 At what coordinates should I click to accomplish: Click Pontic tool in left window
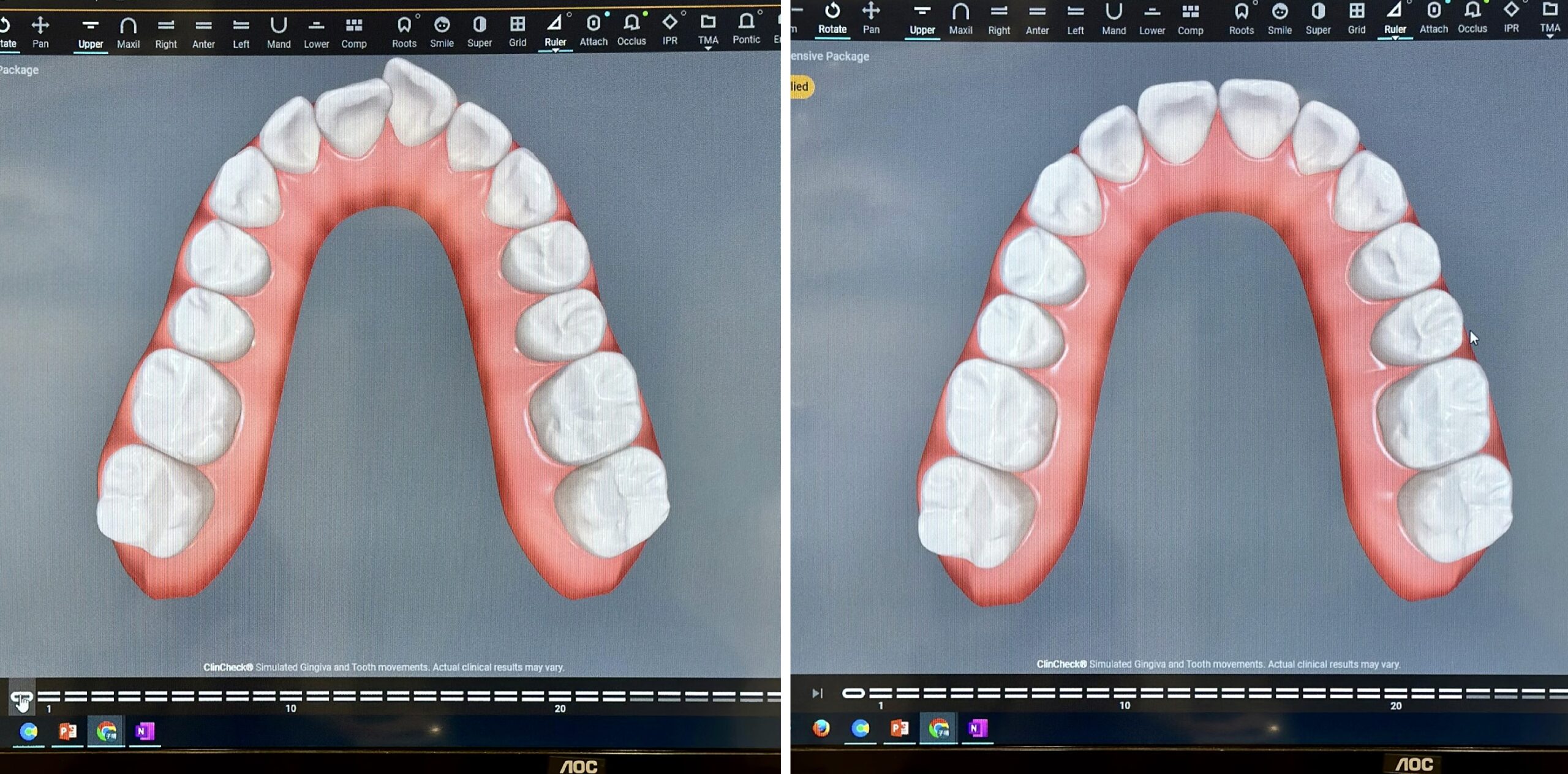point(745,29)
